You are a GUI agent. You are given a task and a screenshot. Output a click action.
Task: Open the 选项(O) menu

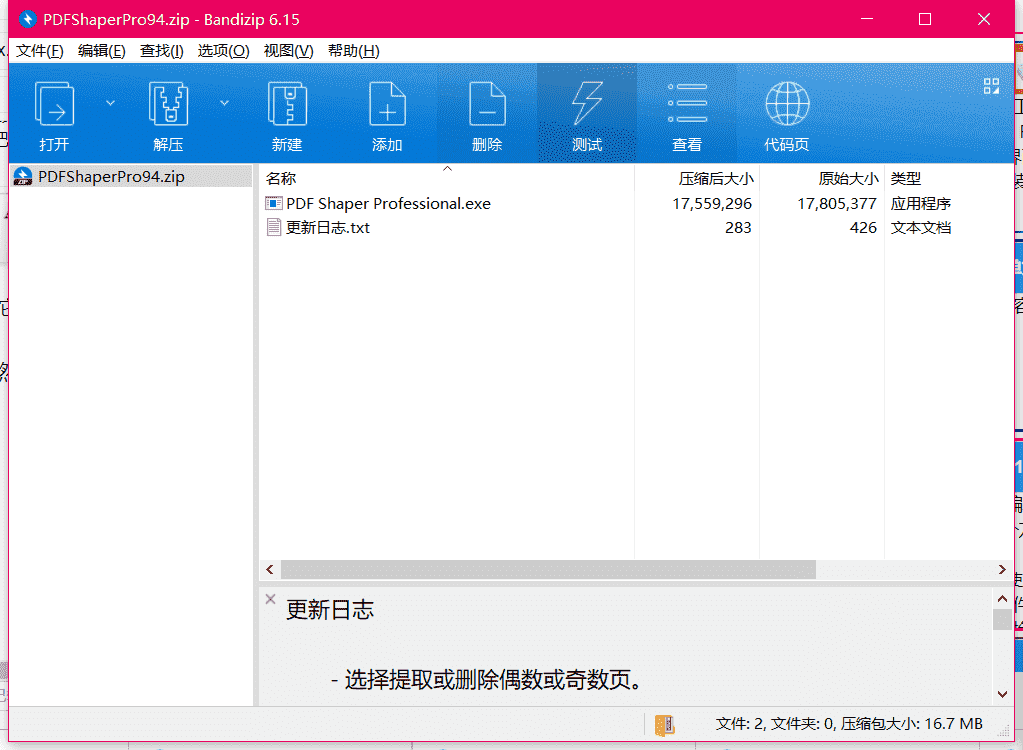coord(223,51)
